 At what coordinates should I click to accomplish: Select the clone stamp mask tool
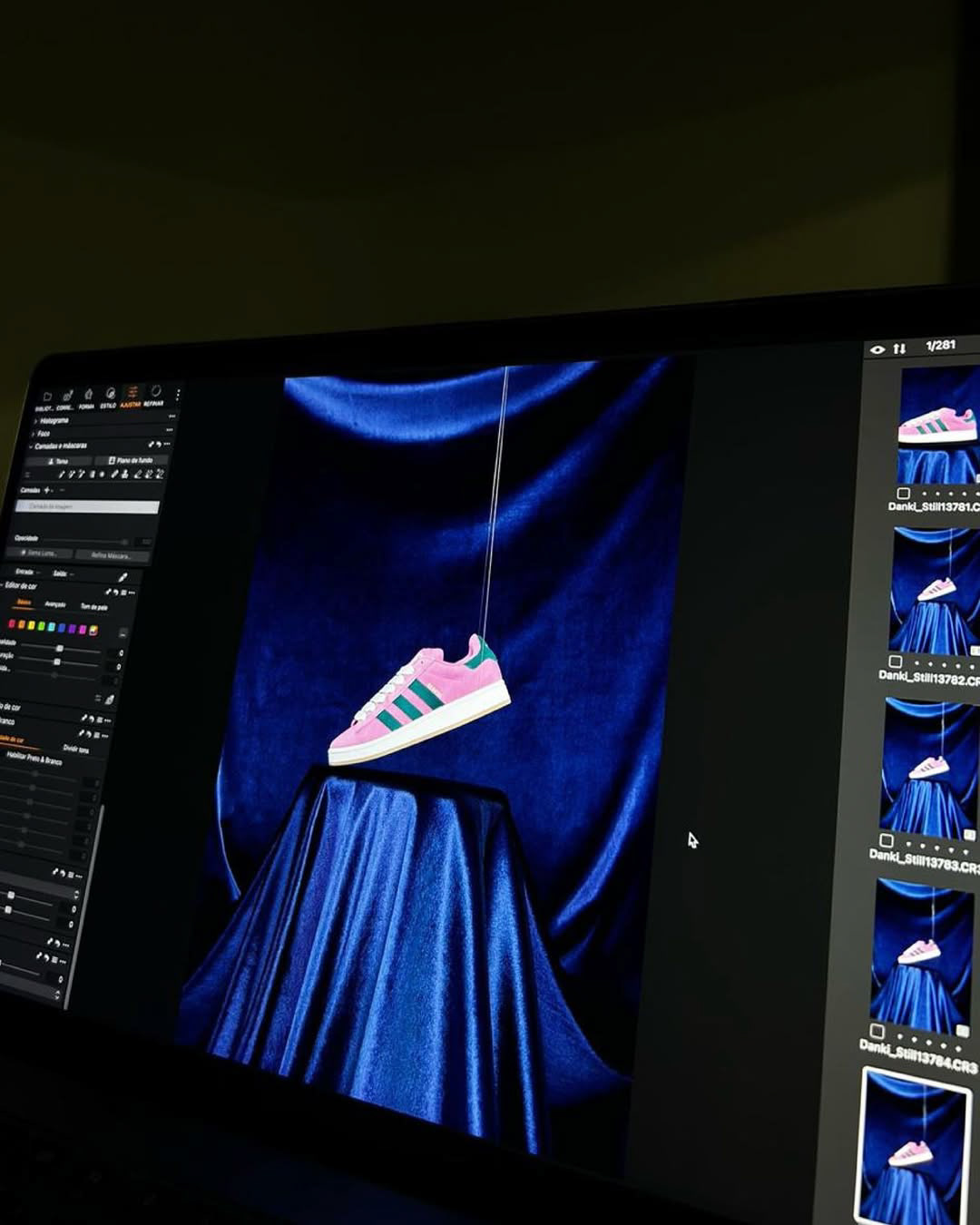[125, 474]
